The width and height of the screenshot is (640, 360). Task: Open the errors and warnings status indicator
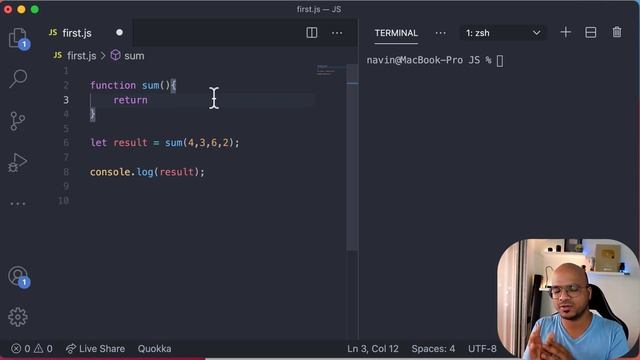32,349
